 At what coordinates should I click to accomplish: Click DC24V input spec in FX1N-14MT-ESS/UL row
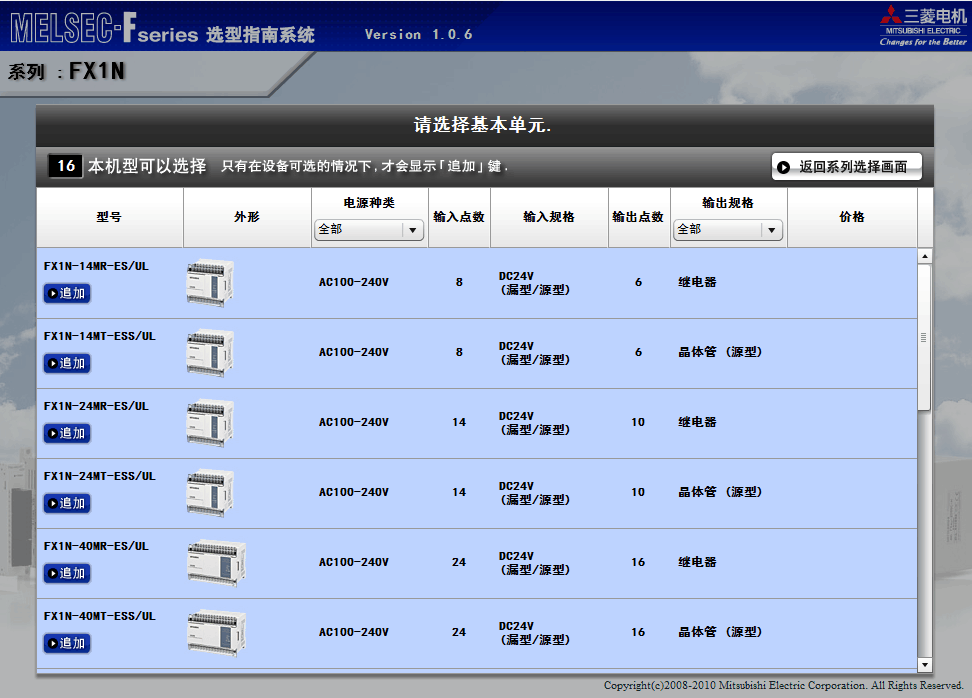coord(534,353)
